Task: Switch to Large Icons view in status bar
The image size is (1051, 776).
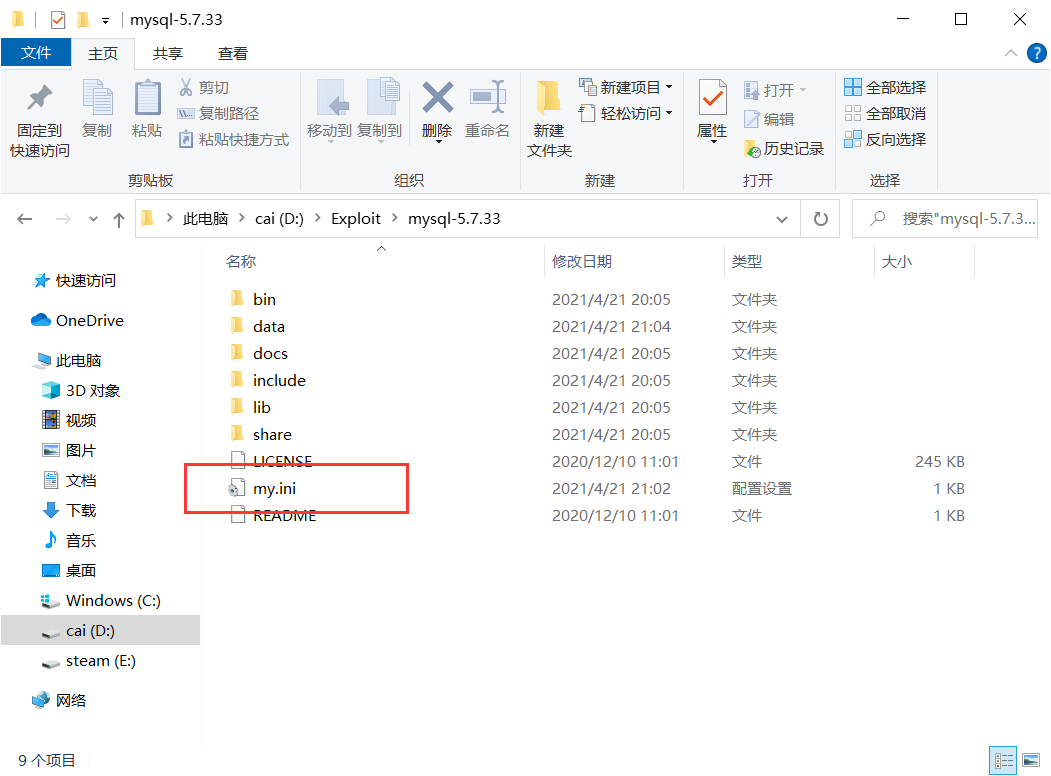Action: point(1031,761)
